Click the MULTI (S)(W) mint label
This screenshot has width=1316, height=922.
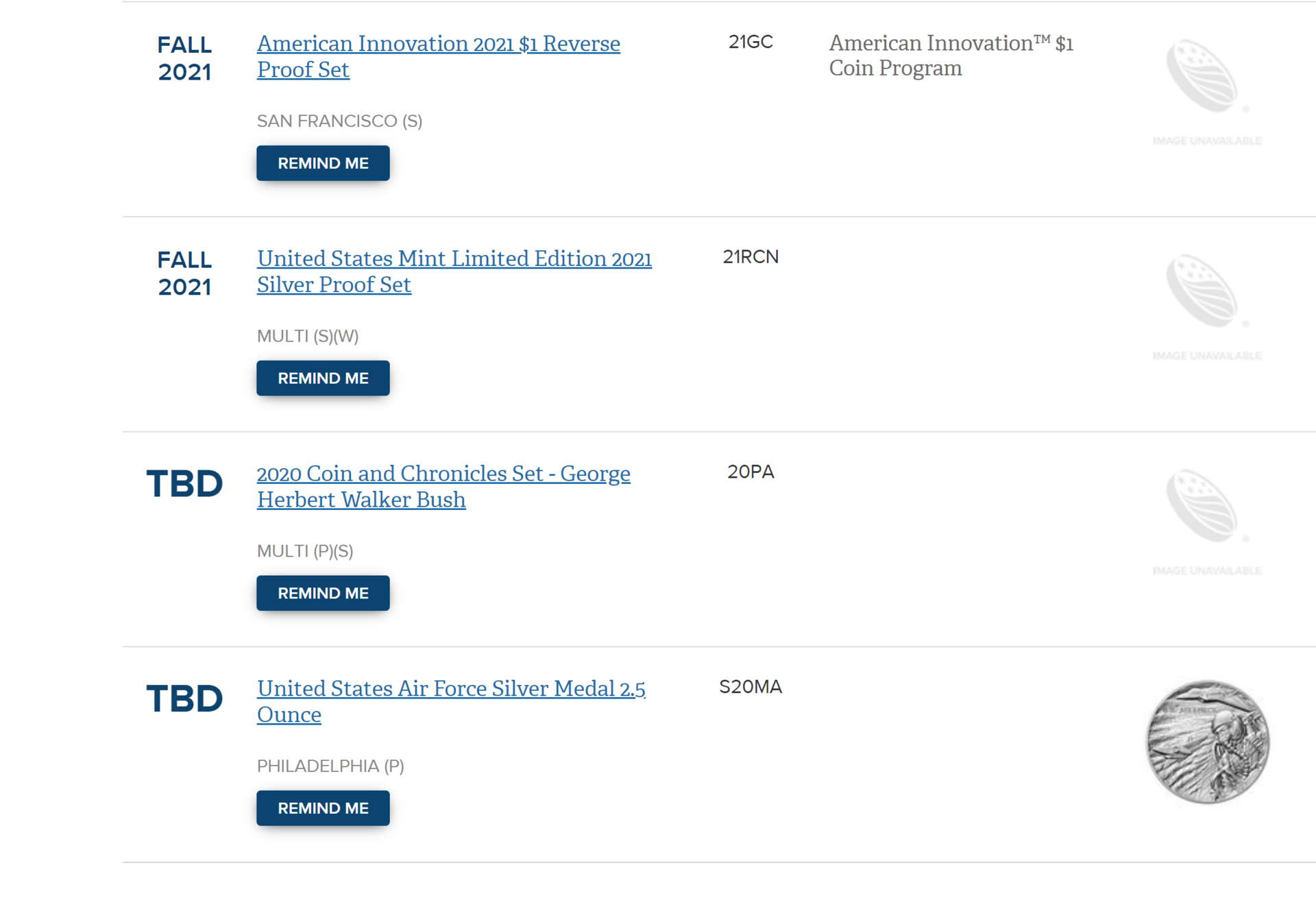[x=308, y=337]
